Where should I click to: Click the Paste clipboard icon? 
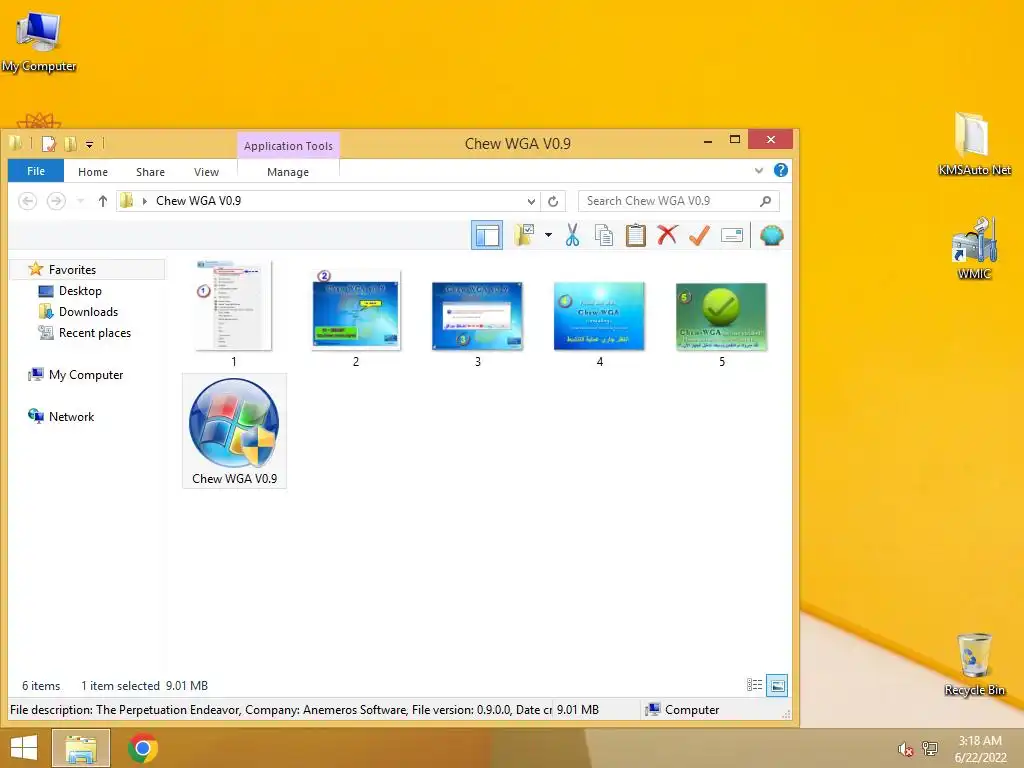coord(635,235)
